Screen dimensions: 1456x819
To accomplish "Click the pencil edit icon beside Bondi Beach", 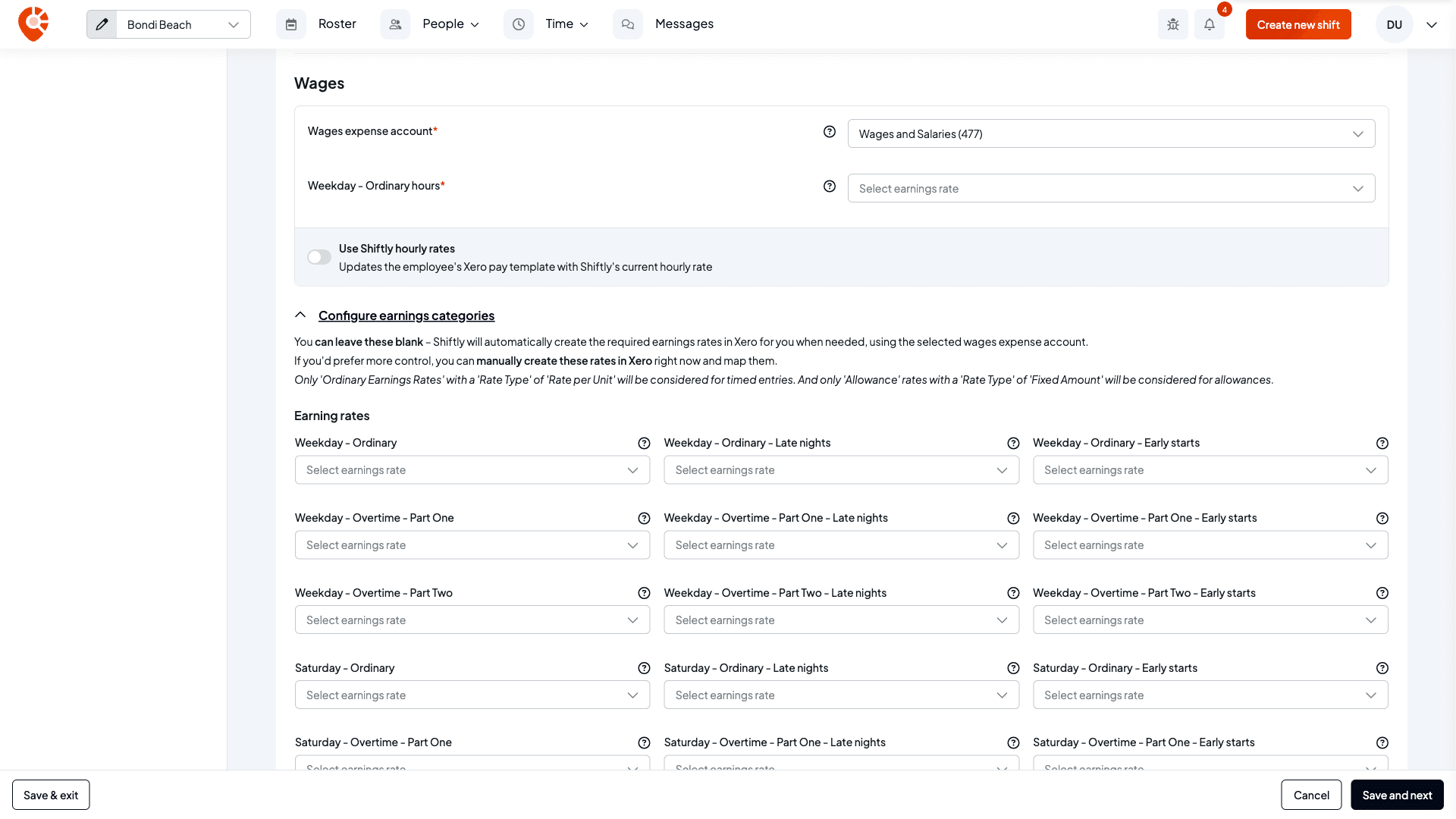I will pos(102,24).
